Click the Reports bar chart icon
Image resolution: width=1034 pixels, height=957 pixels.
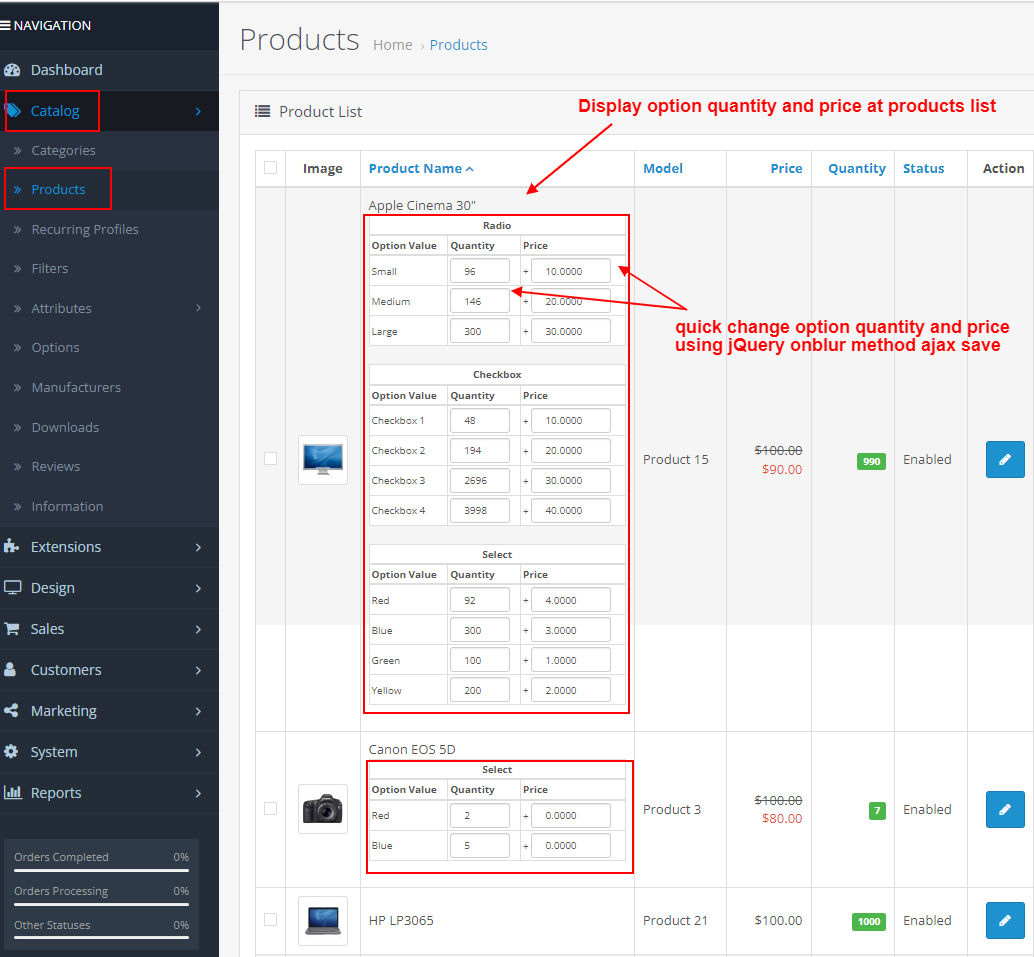(12, 792)
